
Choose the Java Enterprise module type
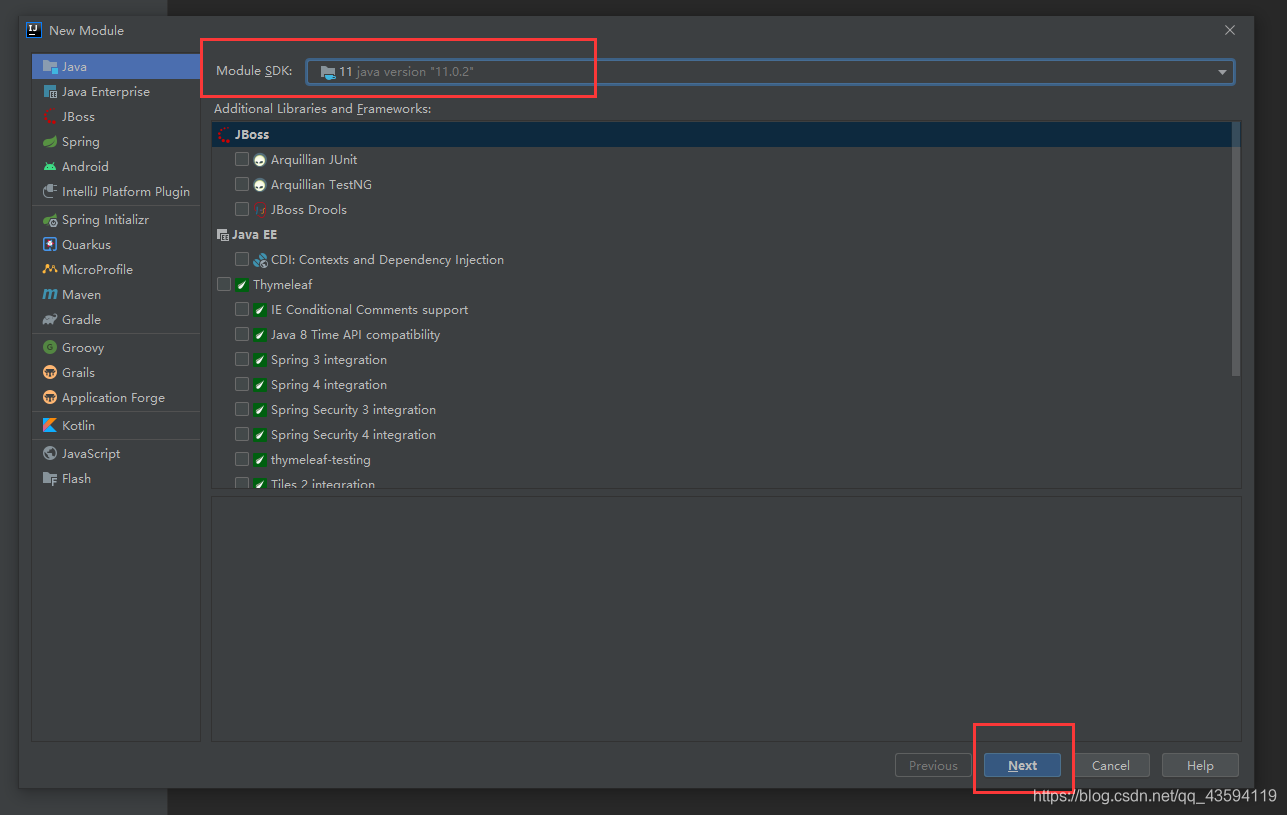coord(116,92)
